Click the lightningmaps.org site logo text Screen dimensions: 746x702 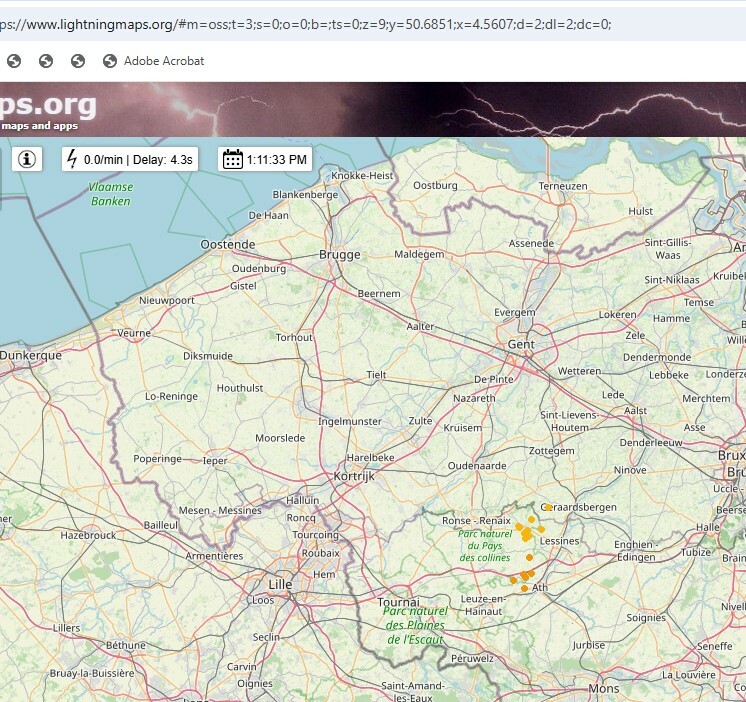click(x=48, y=105)
